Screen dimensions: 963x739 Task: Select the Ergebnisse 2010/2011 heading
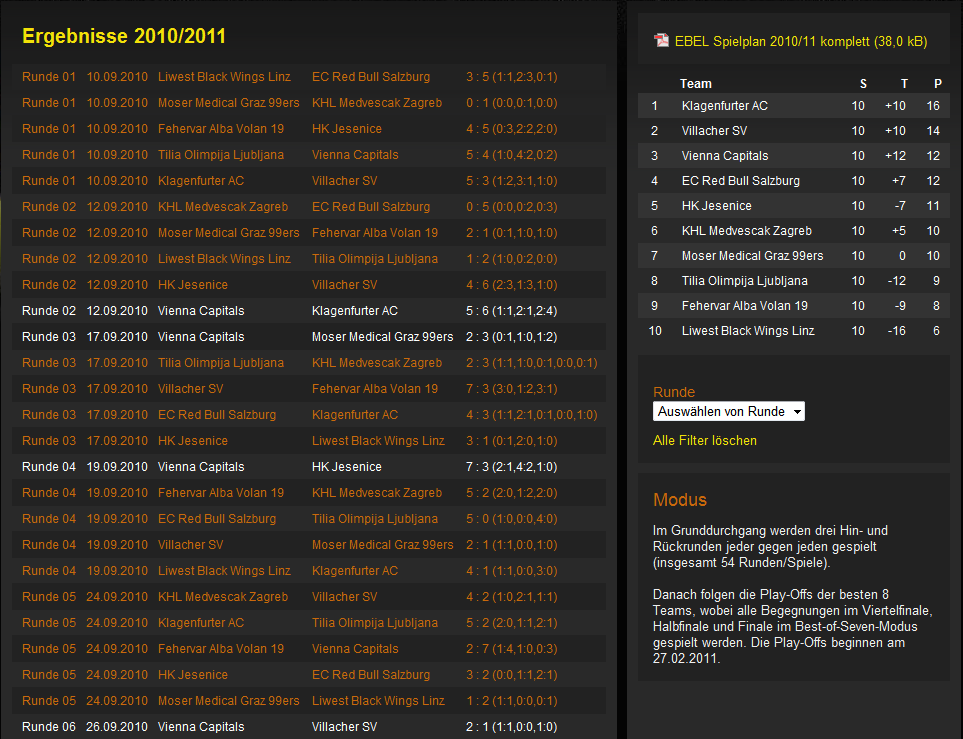click(124, 36)
